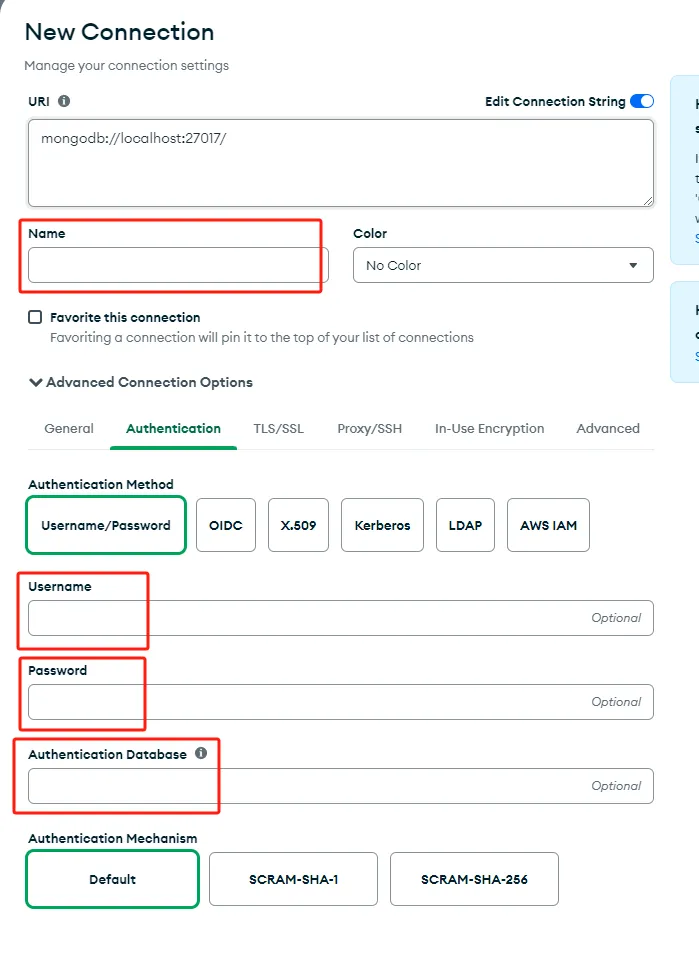Open the Color dropdown
This screenshot has width=699, height=978.
point(503,265)
